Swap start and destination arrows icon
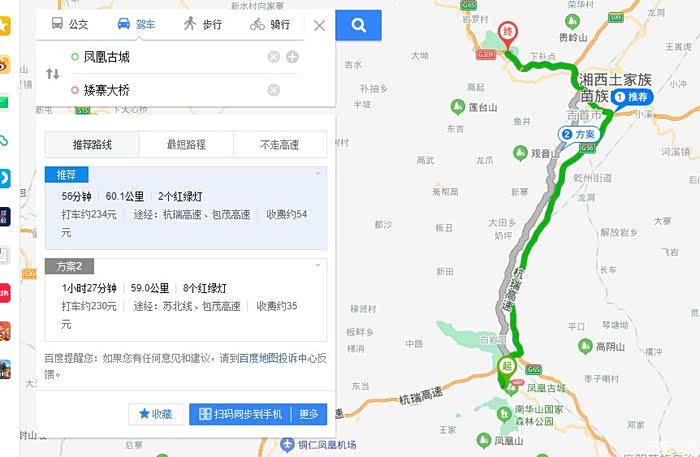Image resolution: width=700 pixels, height=457 pixels. pyautogui.click(x=53, y=74)
